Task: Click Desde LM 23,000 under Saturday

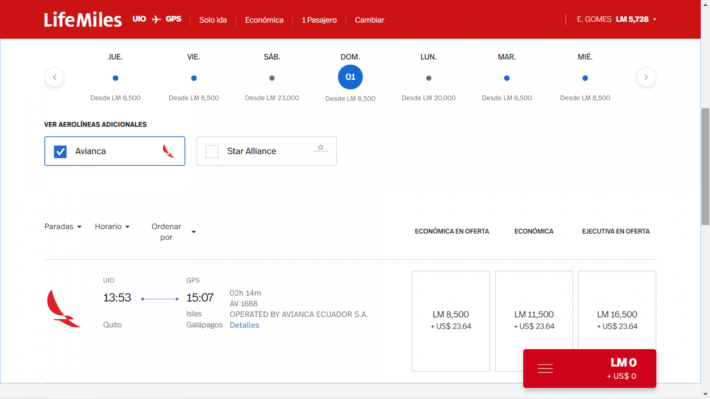Action: coord(272,98)
